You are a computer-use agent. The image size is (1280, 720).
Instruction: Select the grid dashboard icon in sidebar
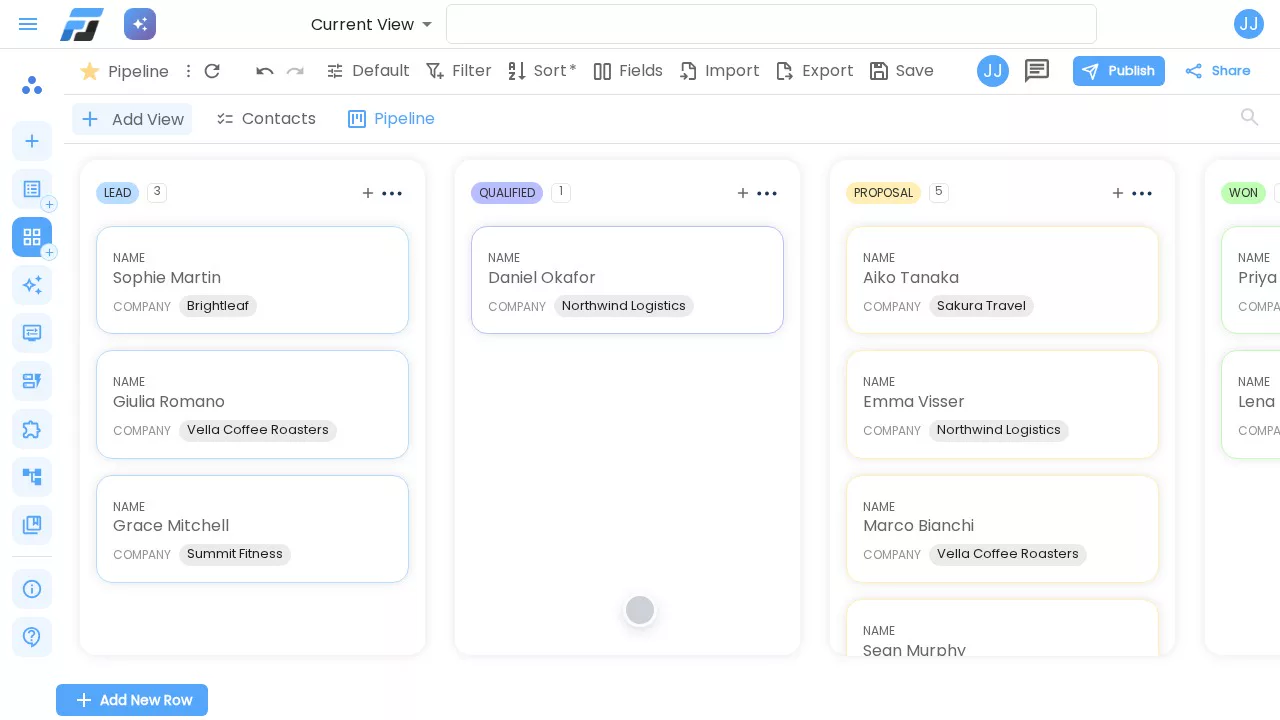point(32,237)
